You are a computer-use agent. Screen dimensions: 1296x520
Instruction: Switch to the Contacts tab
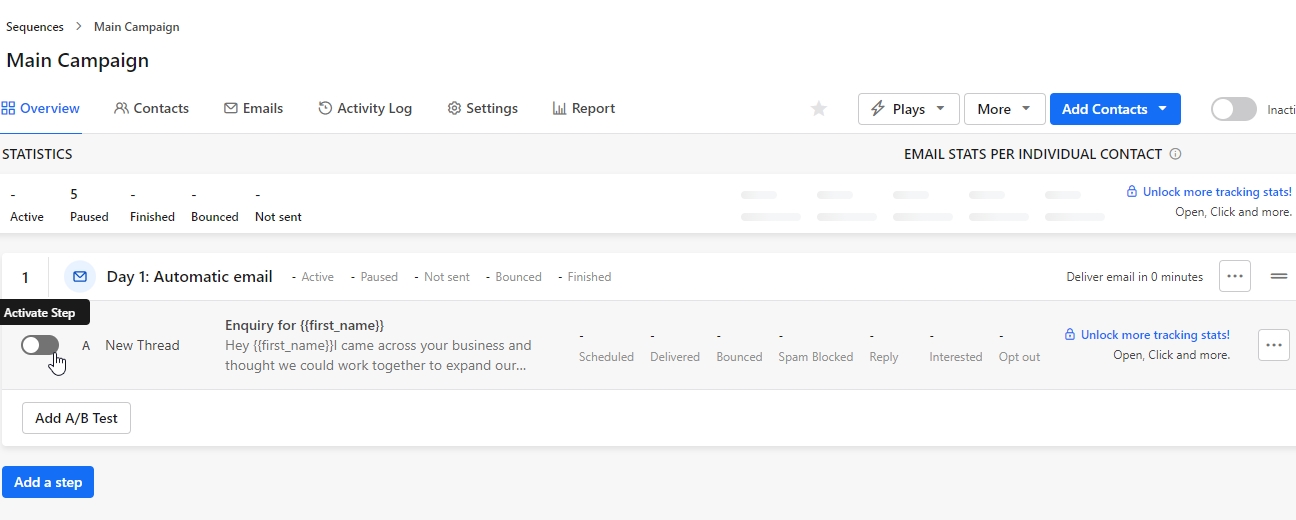[x=151, y=108]
